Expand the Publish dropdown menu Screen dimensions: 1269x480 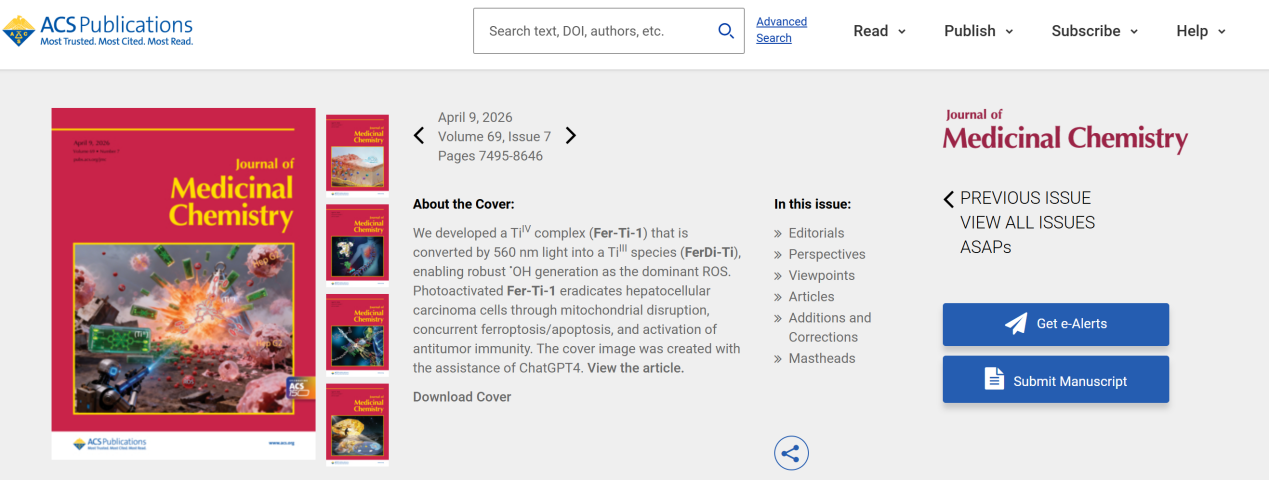(x=978, y=31)
